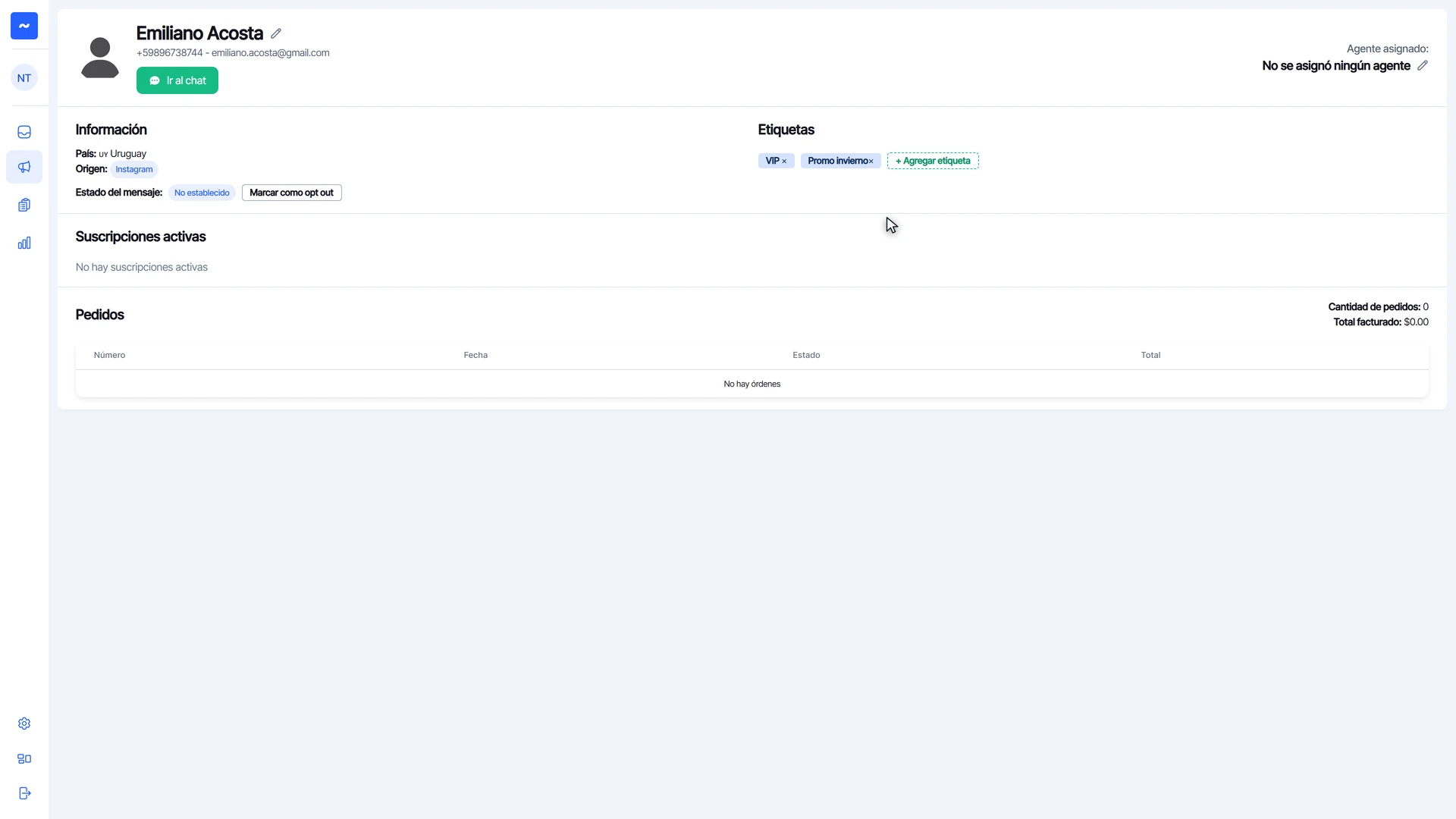
Task: Click the logout icon
Action: click(24, 793)
